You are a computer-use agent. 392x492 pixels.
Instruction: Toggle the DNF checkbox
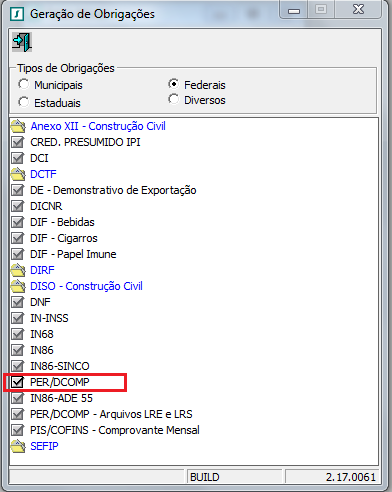(x=17, y=302)
